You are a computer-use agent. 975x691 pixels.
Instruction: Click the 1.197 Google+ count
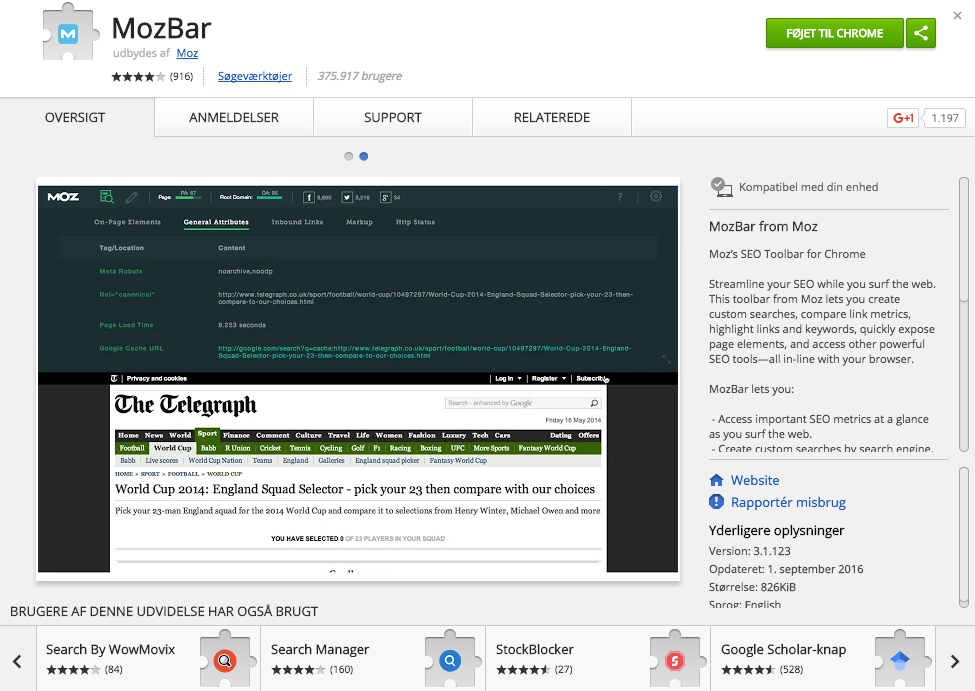click(x=945, y=118)
